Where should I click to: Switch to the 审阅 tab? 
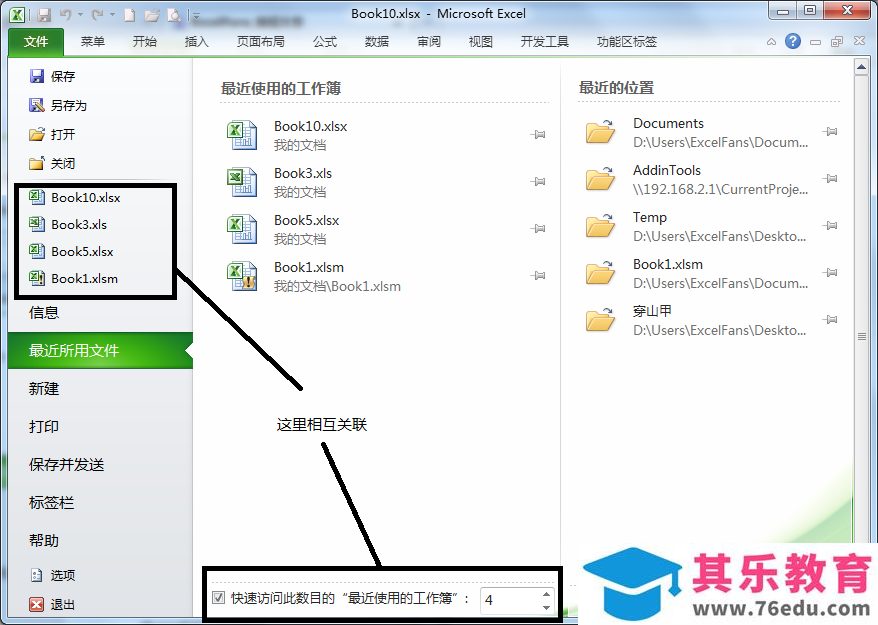click(429, 41)
